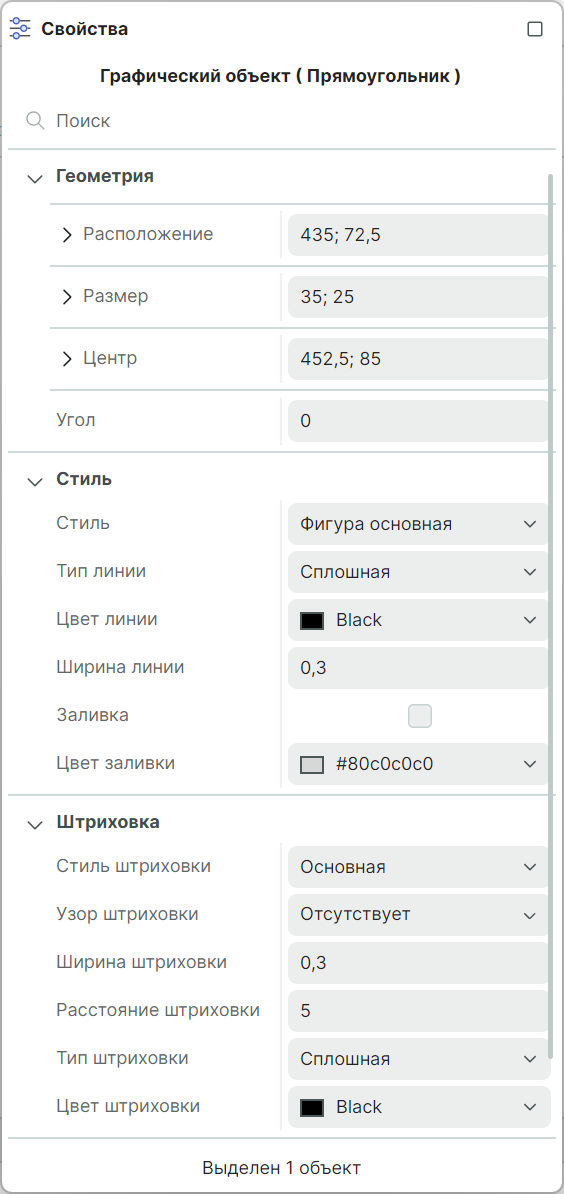Expand the Центр row
The width and height of the screenshot is (564, 1194).
point(67,358)
